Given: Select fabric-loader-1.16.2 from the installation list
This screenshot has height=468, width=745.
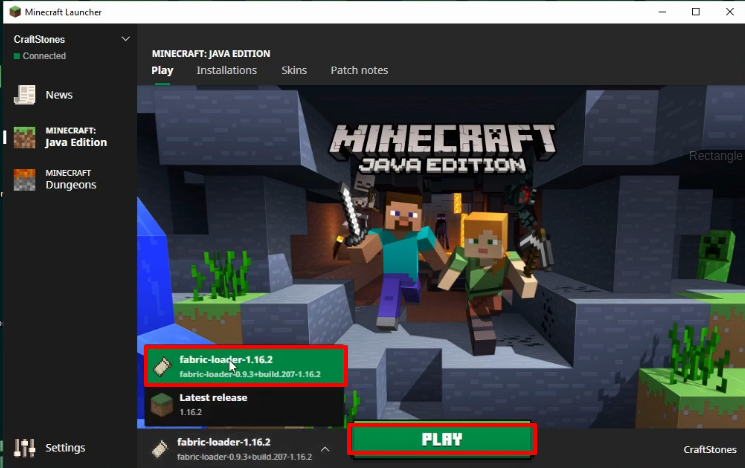Looking at the screenshot, I should pyautogui.click(x=246, y=366).
